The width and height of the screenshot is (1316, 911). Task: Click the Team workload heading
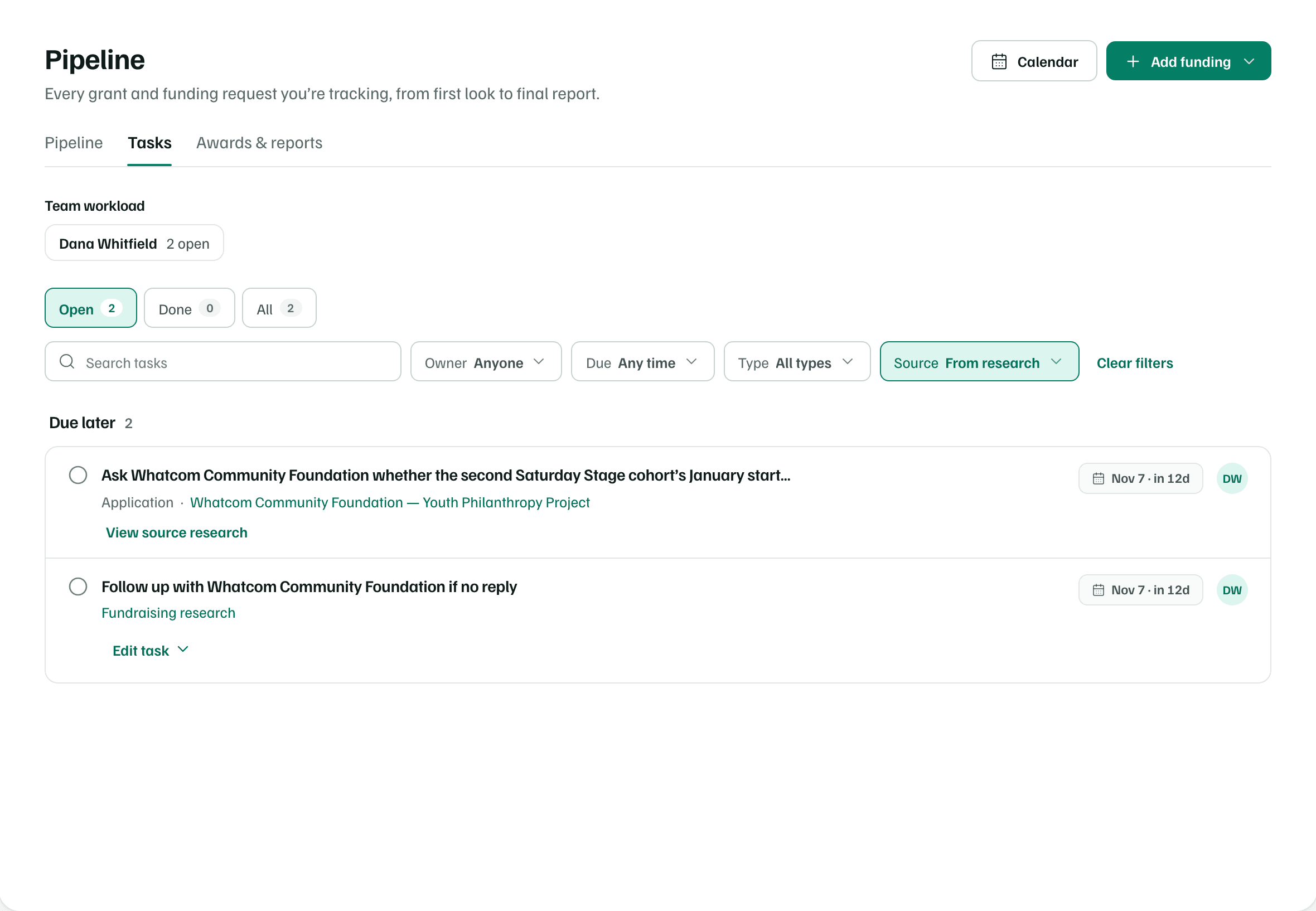[x=95, y=206]
